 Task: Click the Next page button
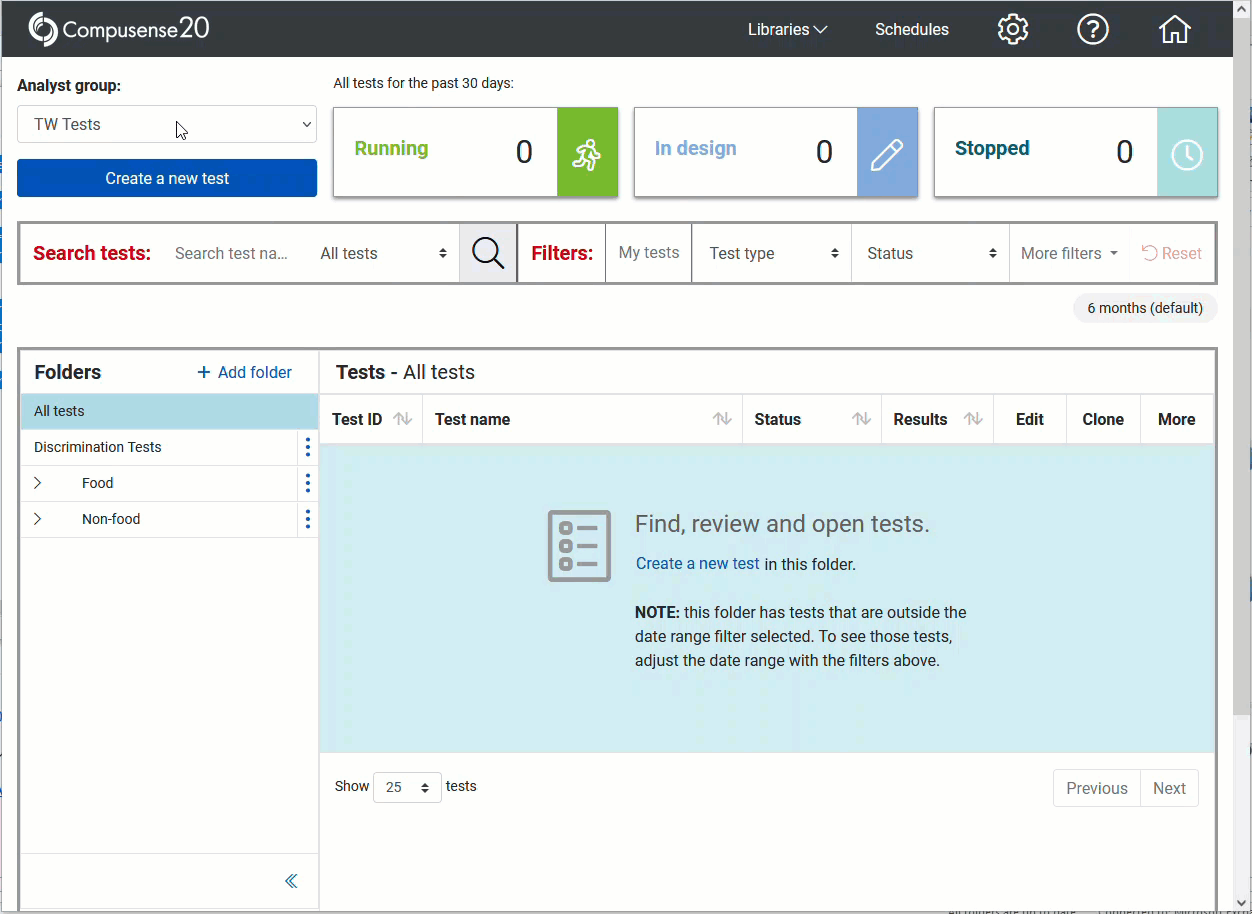[1169, 788]
